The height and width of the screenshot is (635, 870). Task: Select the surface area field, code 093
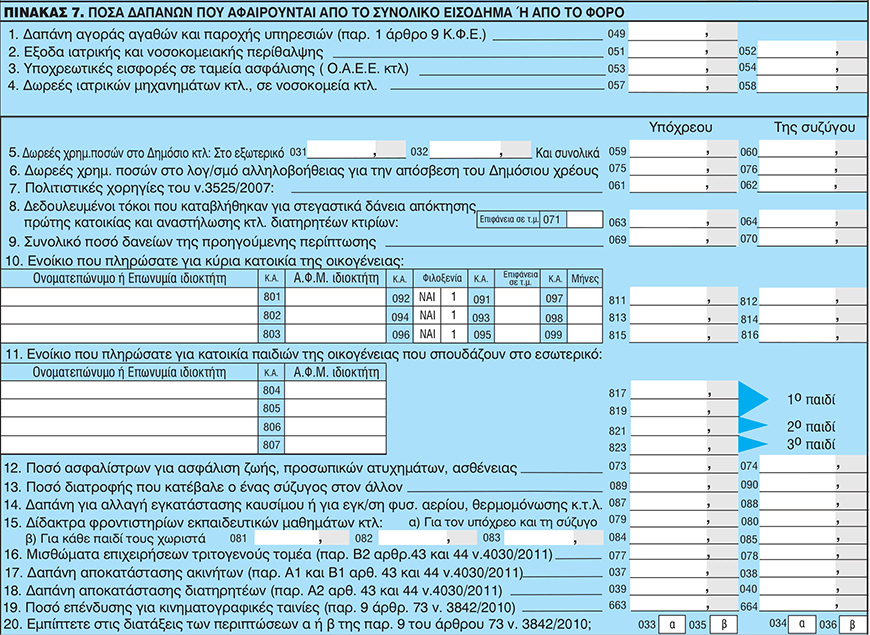pos(517,316)
